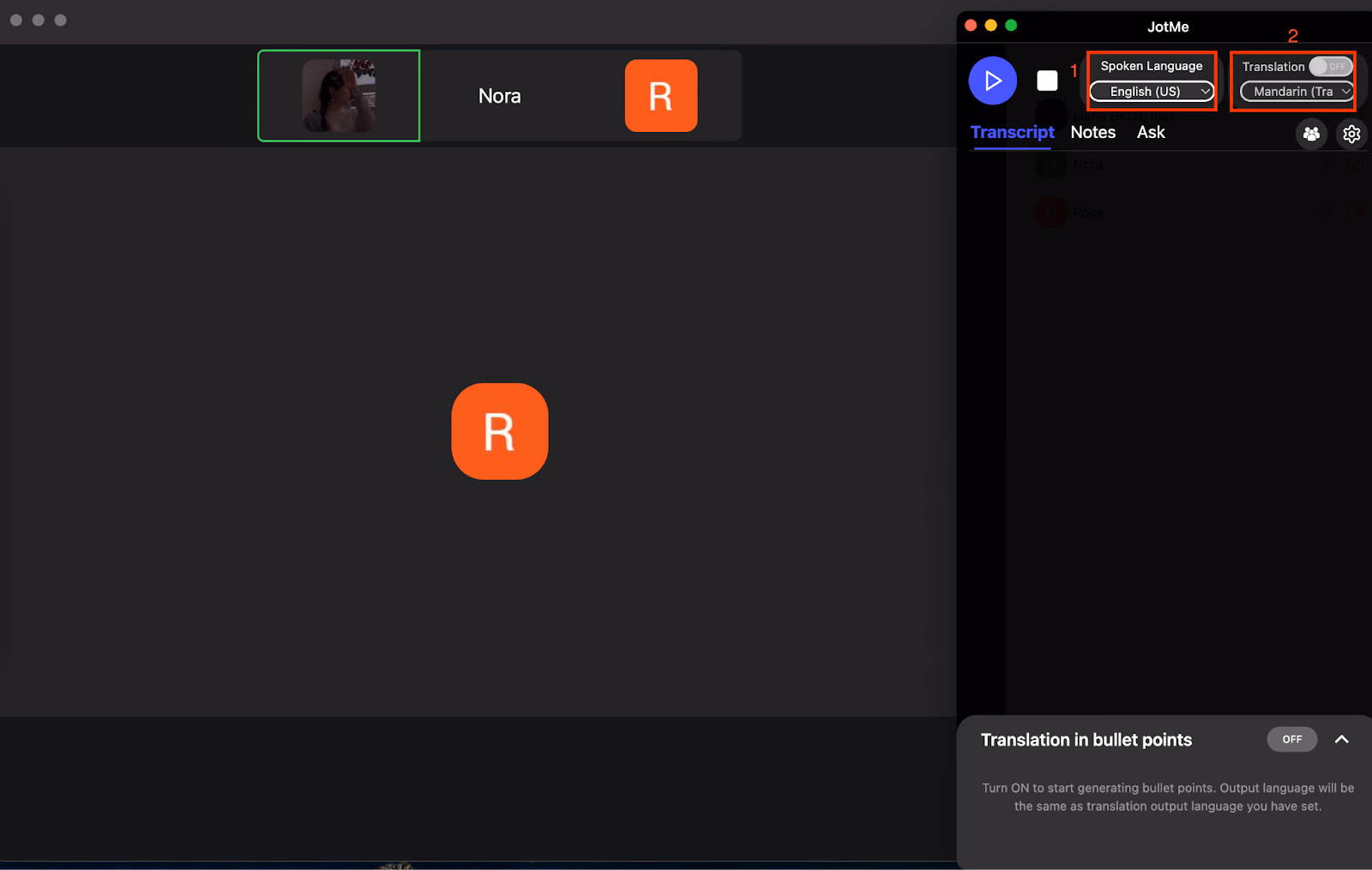Open the Mandarin translation language dropdown

point(1297,91)
